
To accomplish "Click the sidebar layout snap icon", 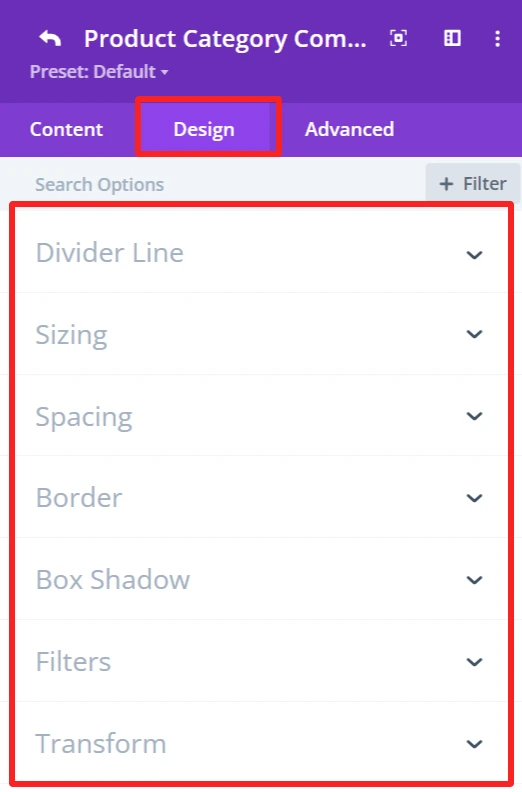I will [x=452, y=38].
